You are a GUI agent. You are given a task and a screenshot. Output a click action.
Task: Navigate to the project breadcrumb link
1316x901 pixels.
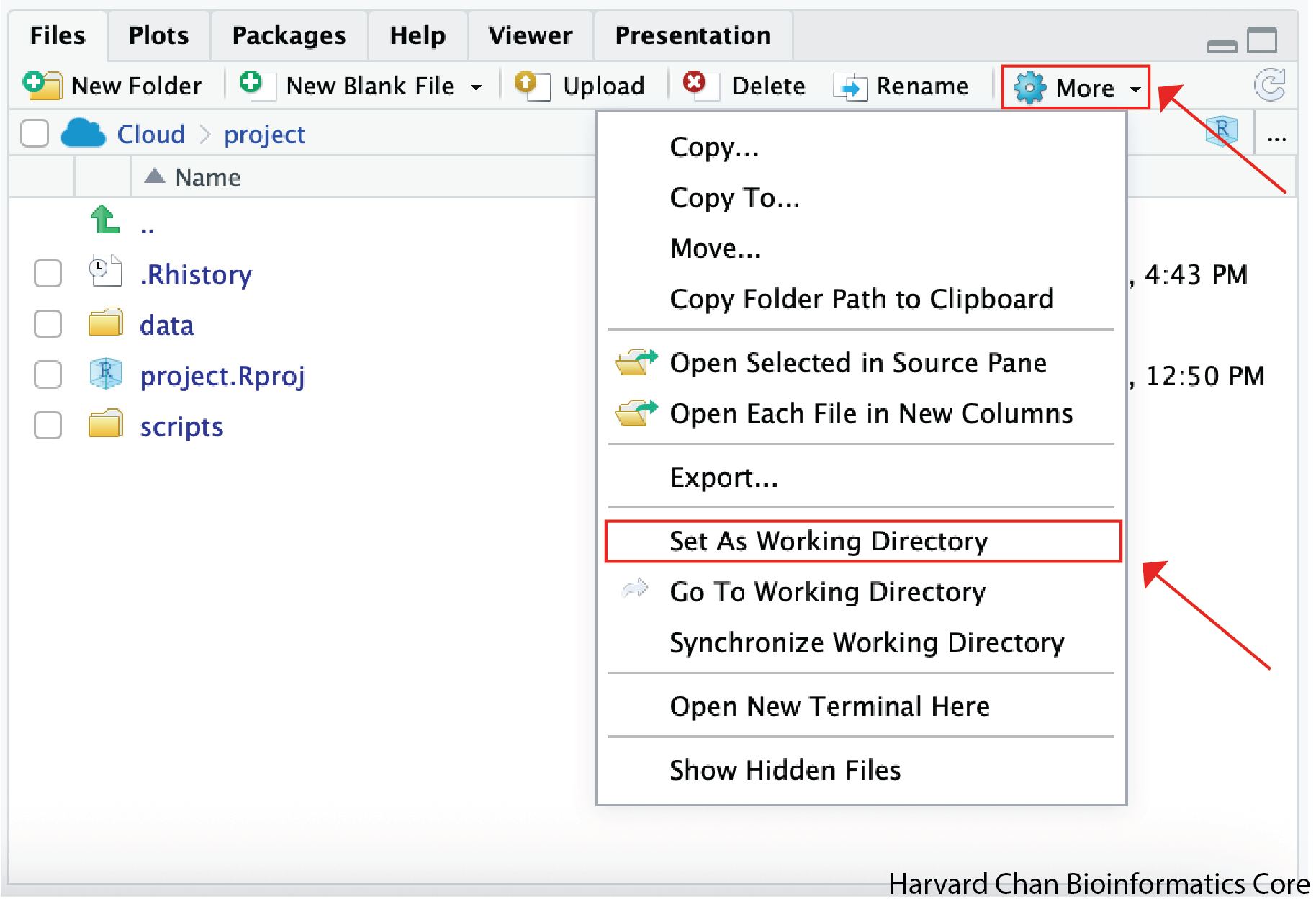click(264, 135)
